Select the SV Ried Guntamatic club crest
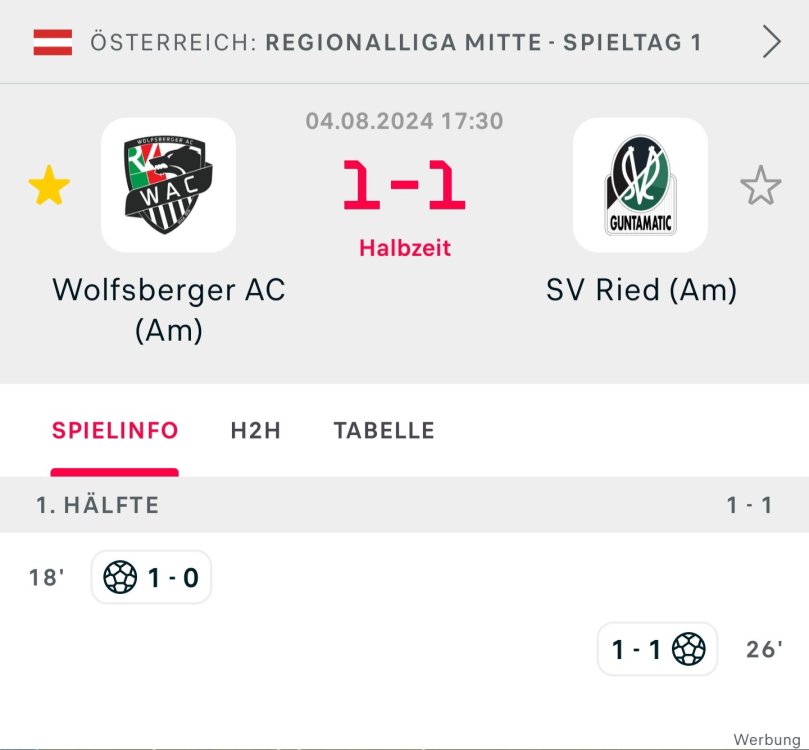This screenshot has width=809, height=750. pyautogui.click(x=641, y=186)
